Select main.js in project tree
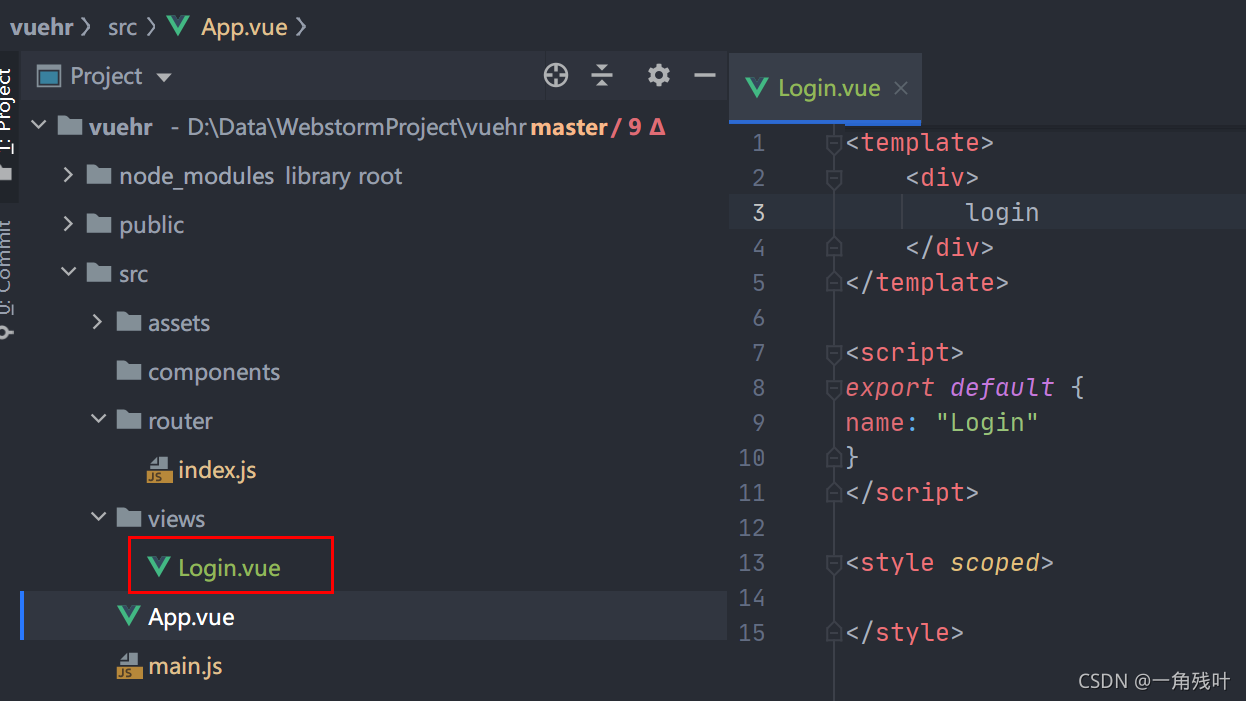This screenshot has width=1246, height=701. [x=185, y=666]
